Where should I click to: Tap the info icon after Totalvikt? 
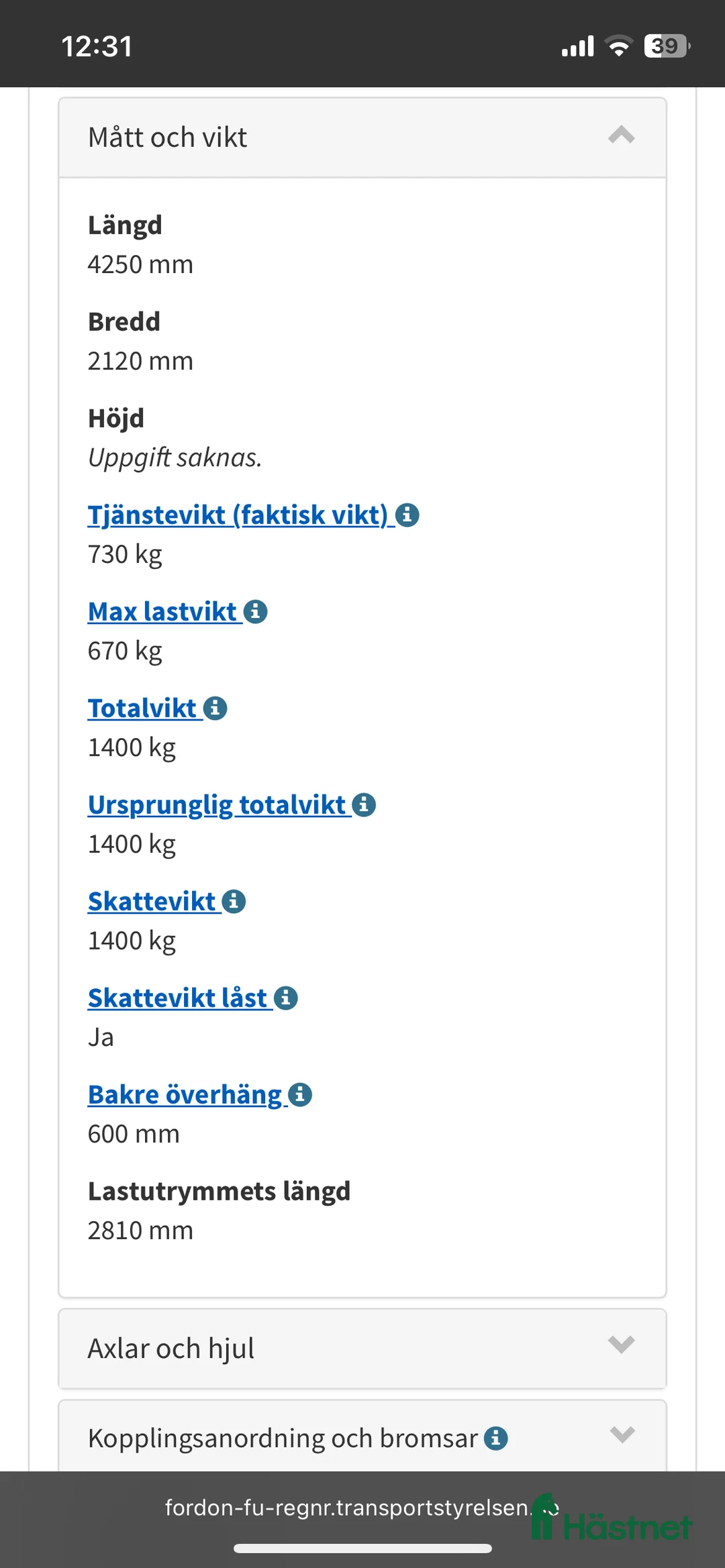coord(215,709)
